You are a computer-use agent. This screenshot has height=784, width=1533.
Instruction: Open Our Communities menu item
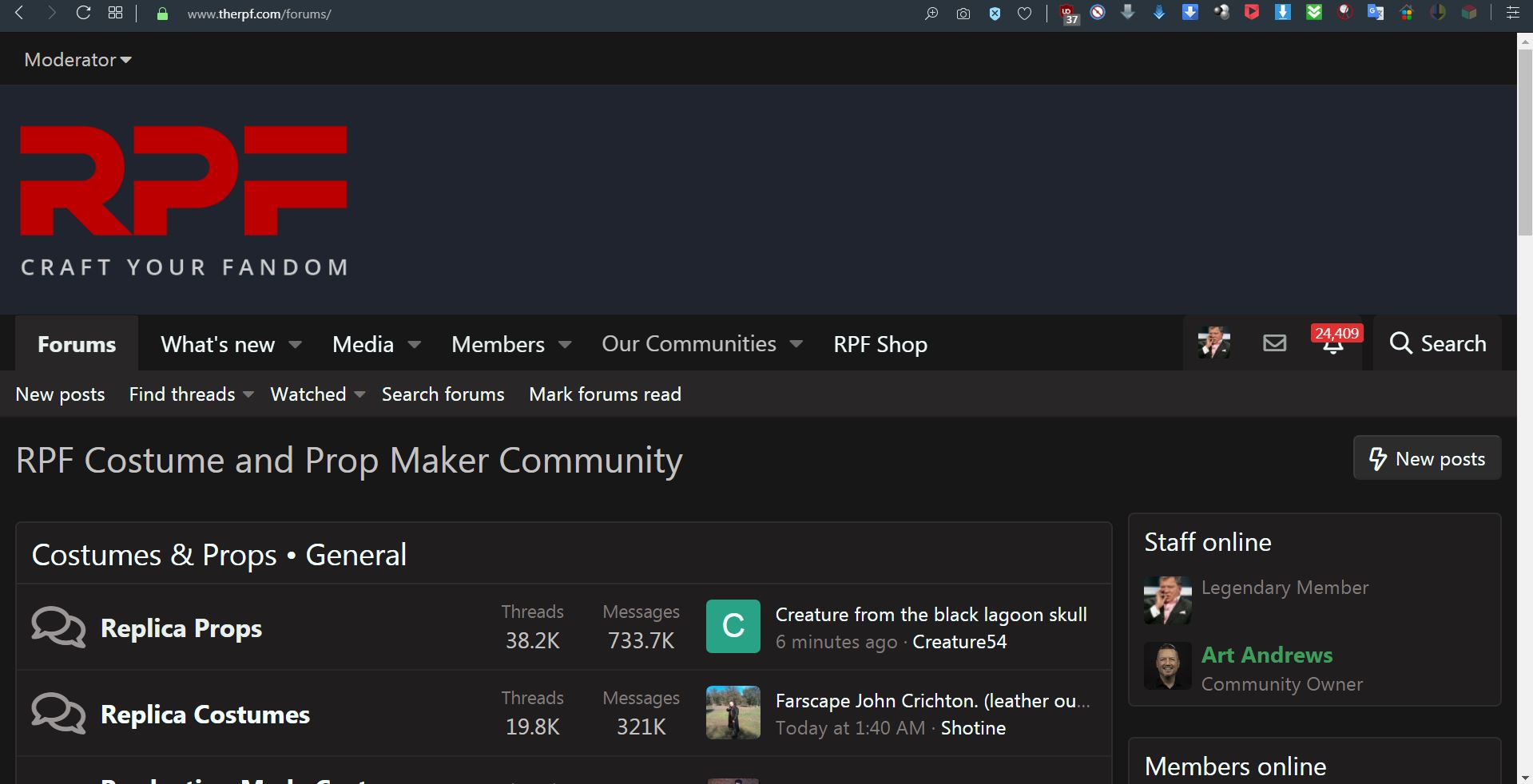[689, 344]
